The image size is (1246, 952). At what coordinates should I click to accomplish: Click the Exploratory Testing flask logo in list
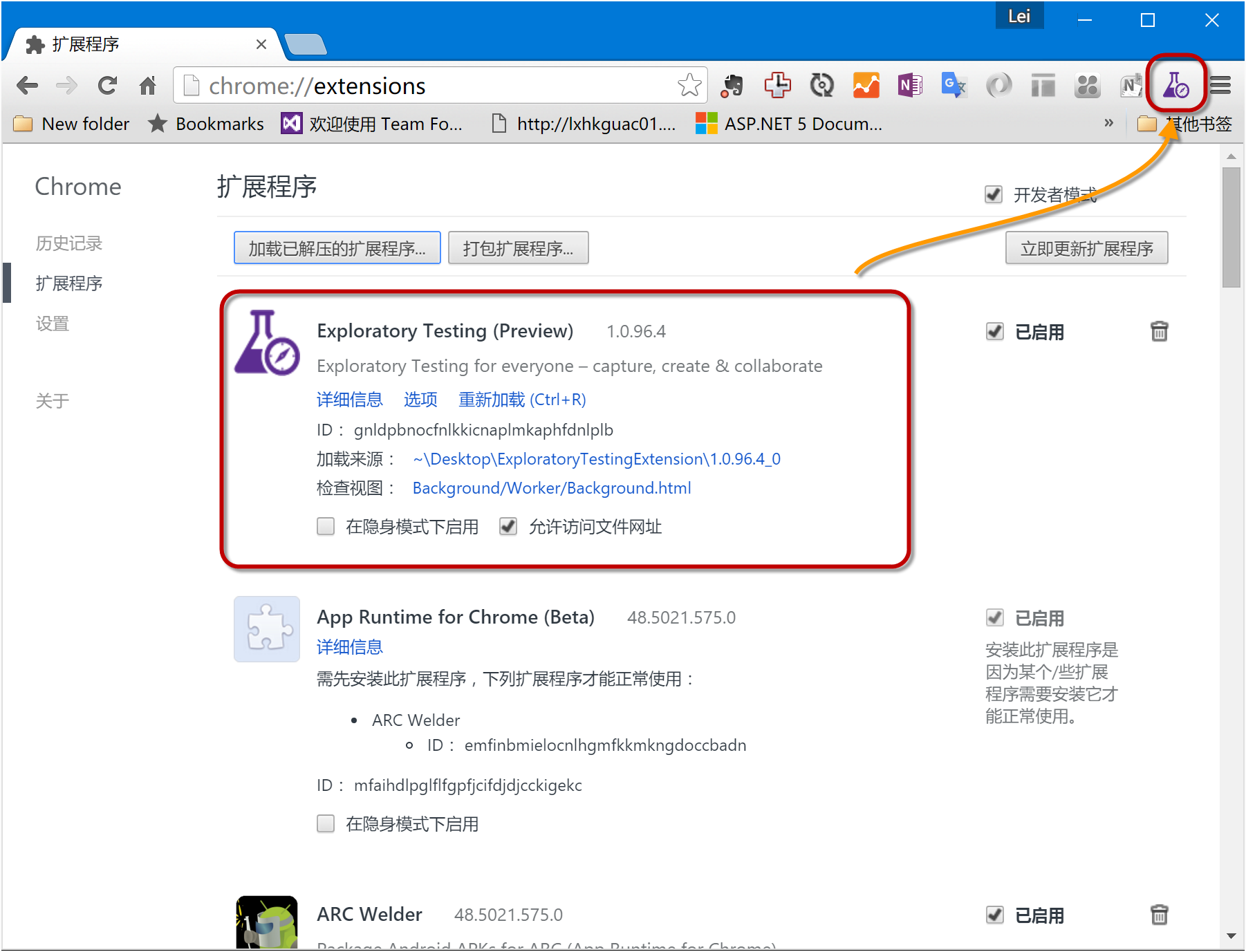tap(267, 342)
